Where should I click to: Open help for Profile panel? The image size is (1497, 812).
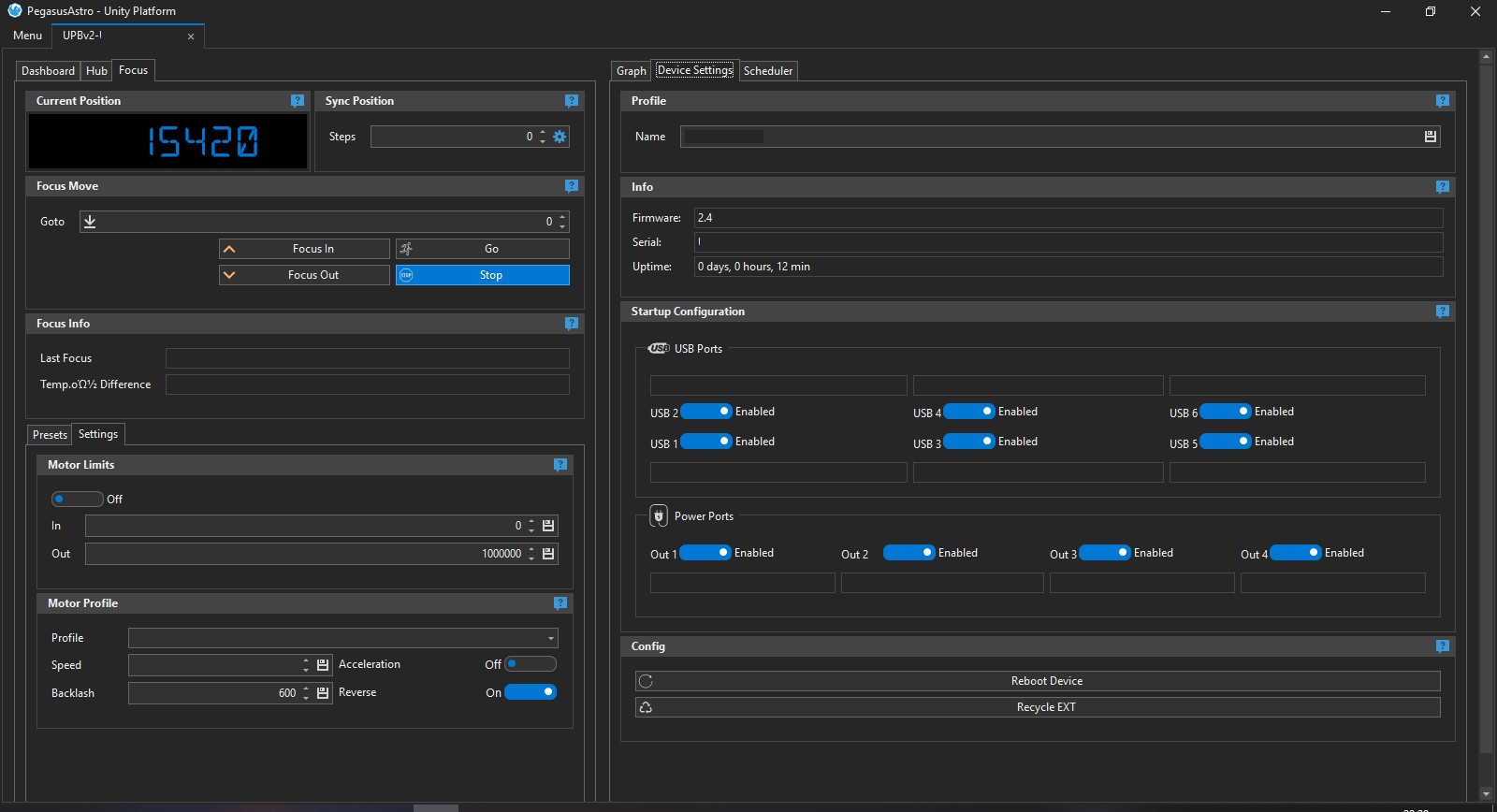click(x=1443, y=101)
